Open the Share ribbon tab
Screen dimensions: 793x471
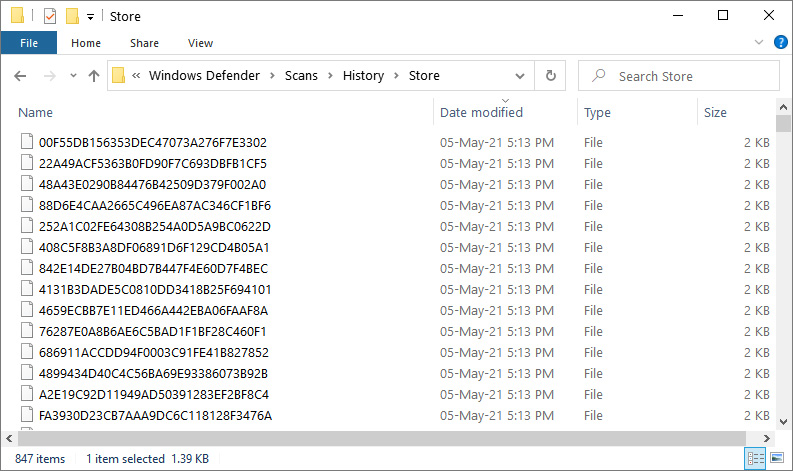click(144, 43)
